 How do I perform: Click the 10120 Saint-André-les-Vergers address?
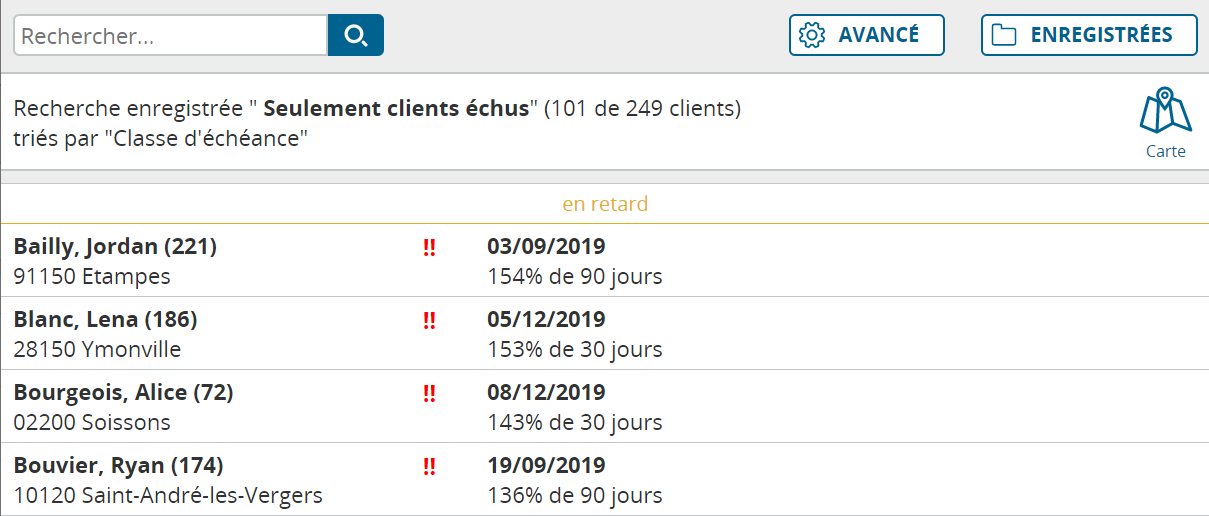[x=168, y=496]
